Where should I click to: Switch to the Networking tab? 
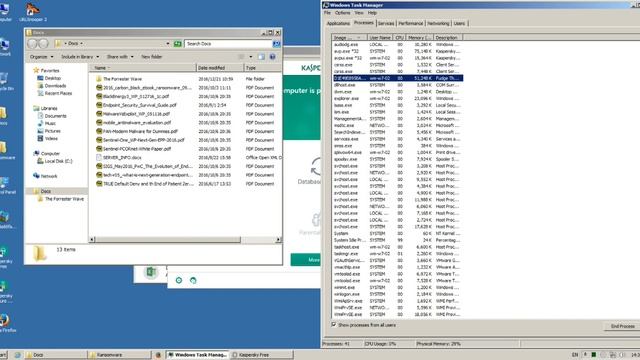point(438,24)
